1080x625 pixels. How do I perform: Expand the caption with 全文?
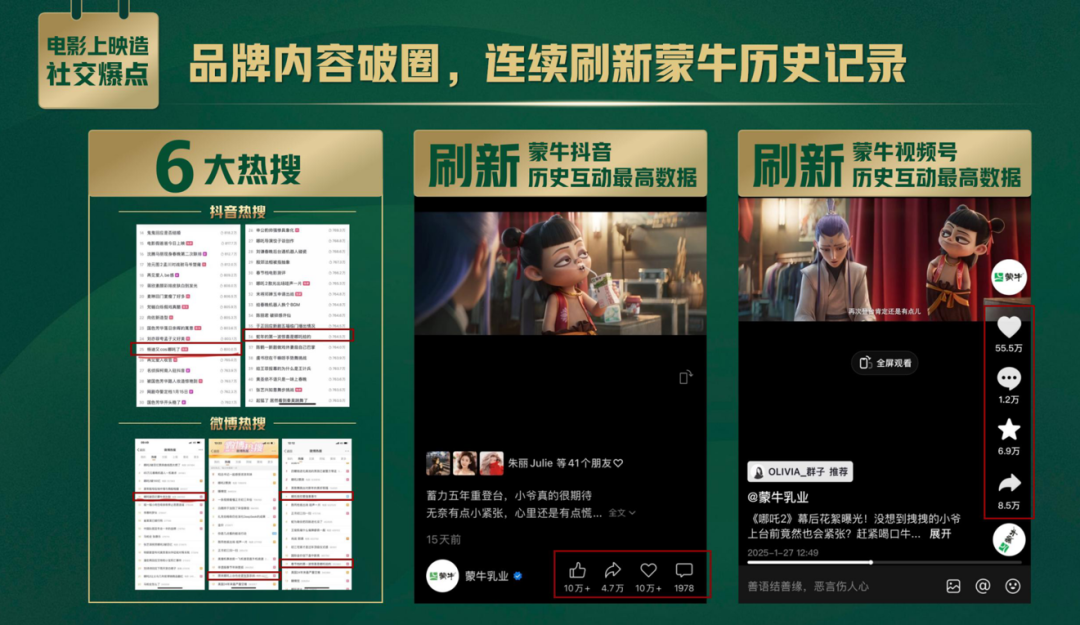pyautogui.click(x=621, y=513)
